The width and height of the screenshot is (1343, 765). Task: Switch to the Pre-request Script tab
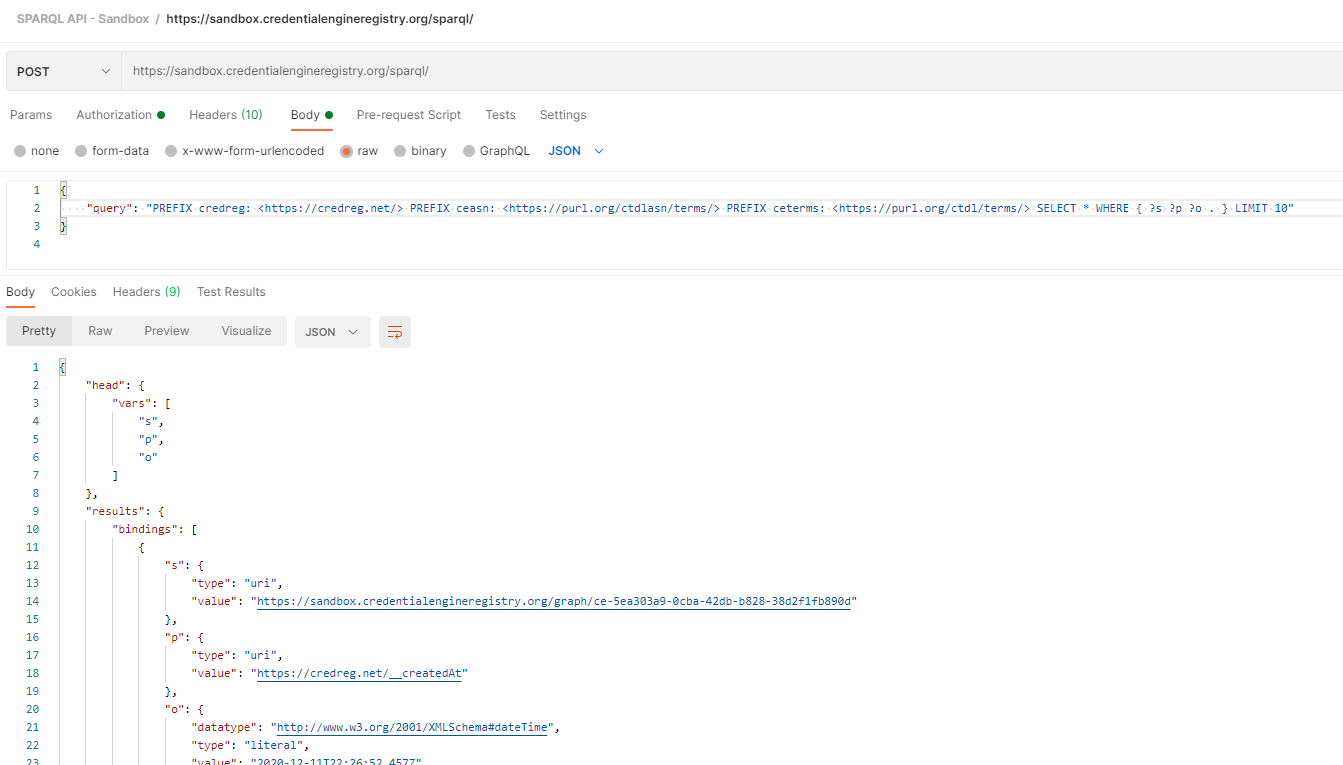(408, 114)
